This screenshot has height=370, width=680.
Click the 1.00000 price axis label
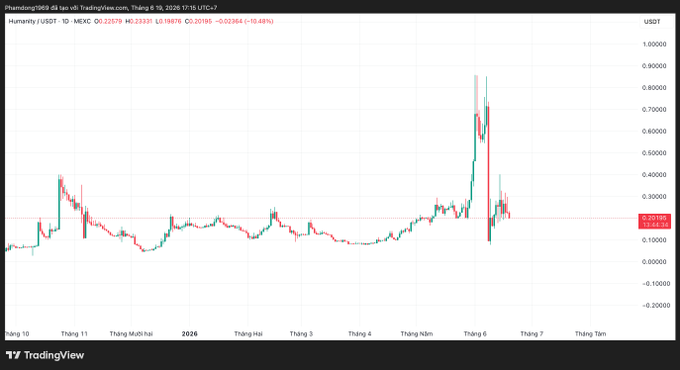coord(654,44)
